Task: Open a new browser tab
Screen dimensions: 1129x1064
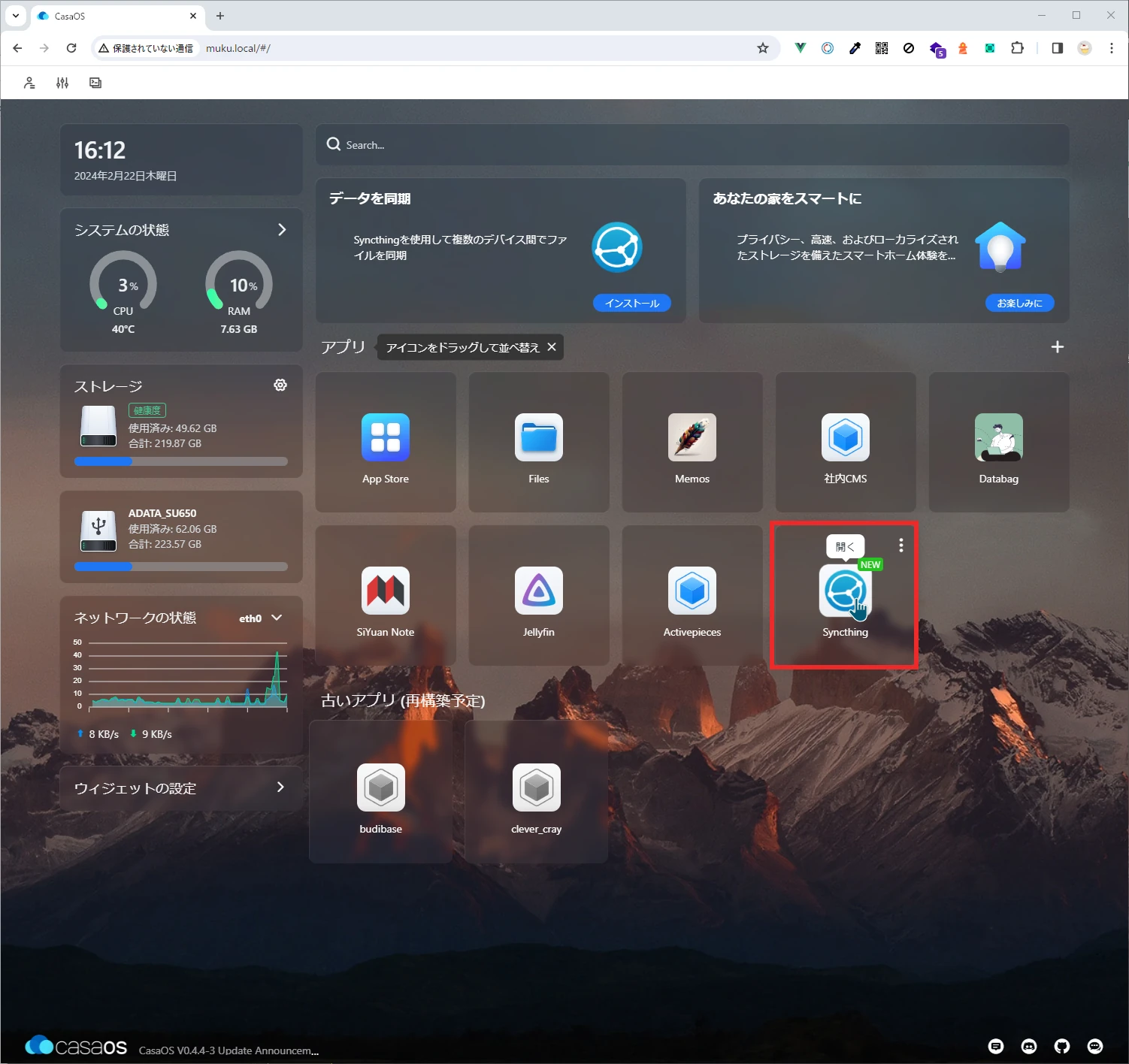Action: 220,16
